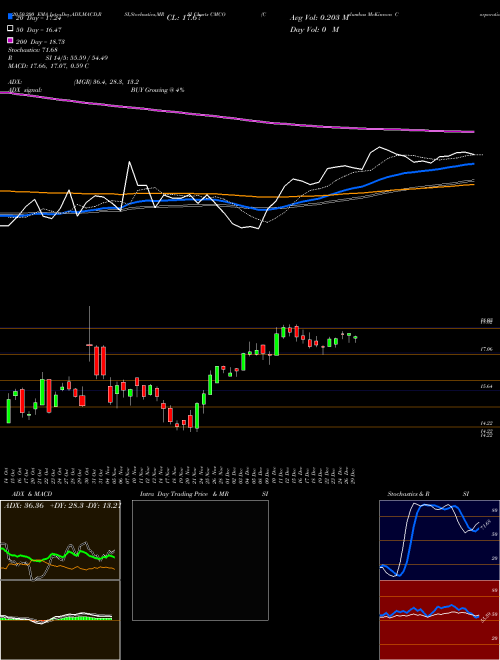The image size is (500, 660).
Task: Open the ADX line chart panel
Action: tap(60, 540)
